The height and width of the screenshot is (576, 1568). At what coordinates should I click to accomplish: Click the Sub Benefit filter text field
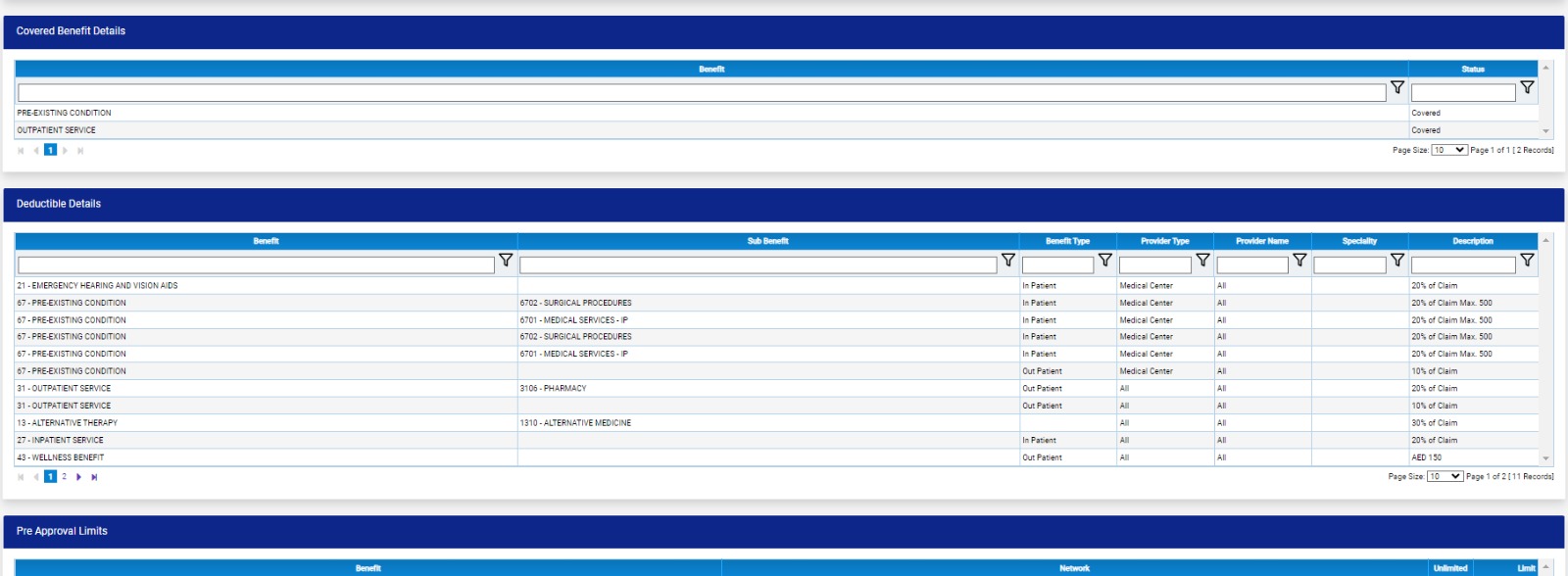[758, 265]
